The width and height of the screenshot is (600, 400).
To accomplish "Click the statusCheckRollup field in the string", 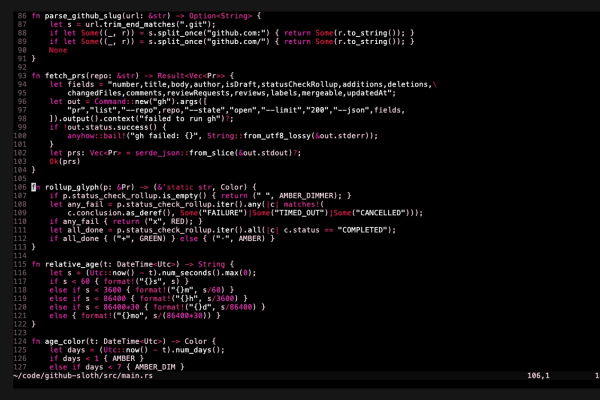I will (x=300, y=84).
